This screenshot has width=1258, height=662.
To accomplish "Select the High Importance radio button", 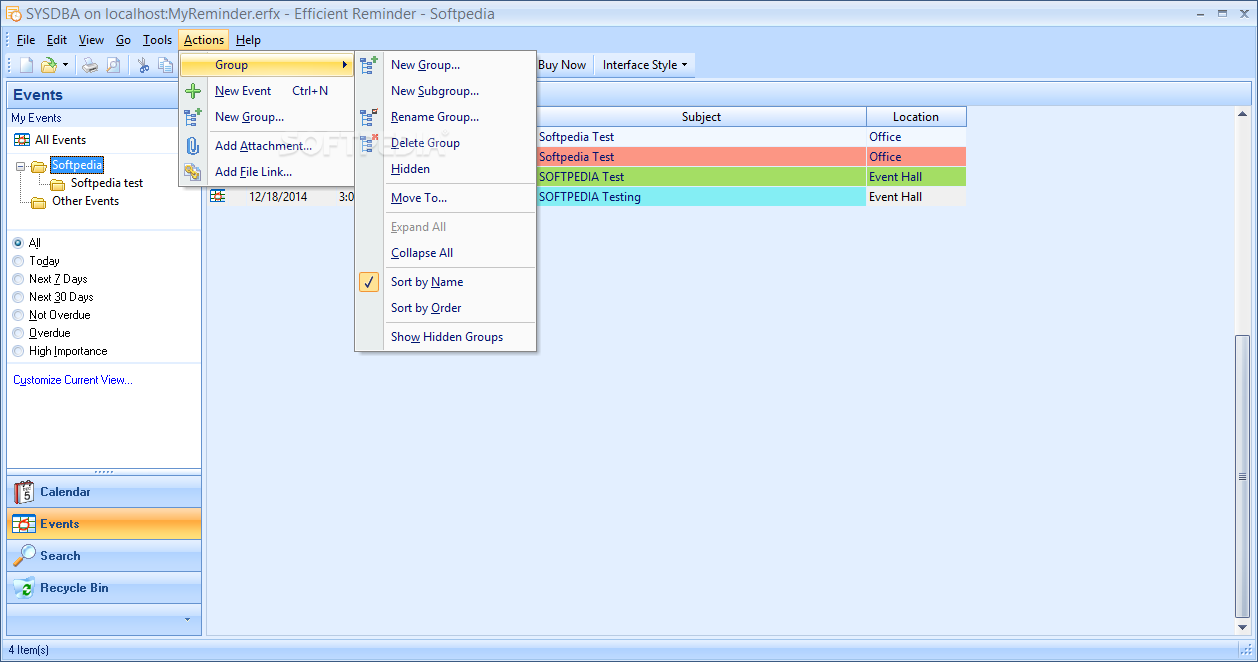I will 18,351.
